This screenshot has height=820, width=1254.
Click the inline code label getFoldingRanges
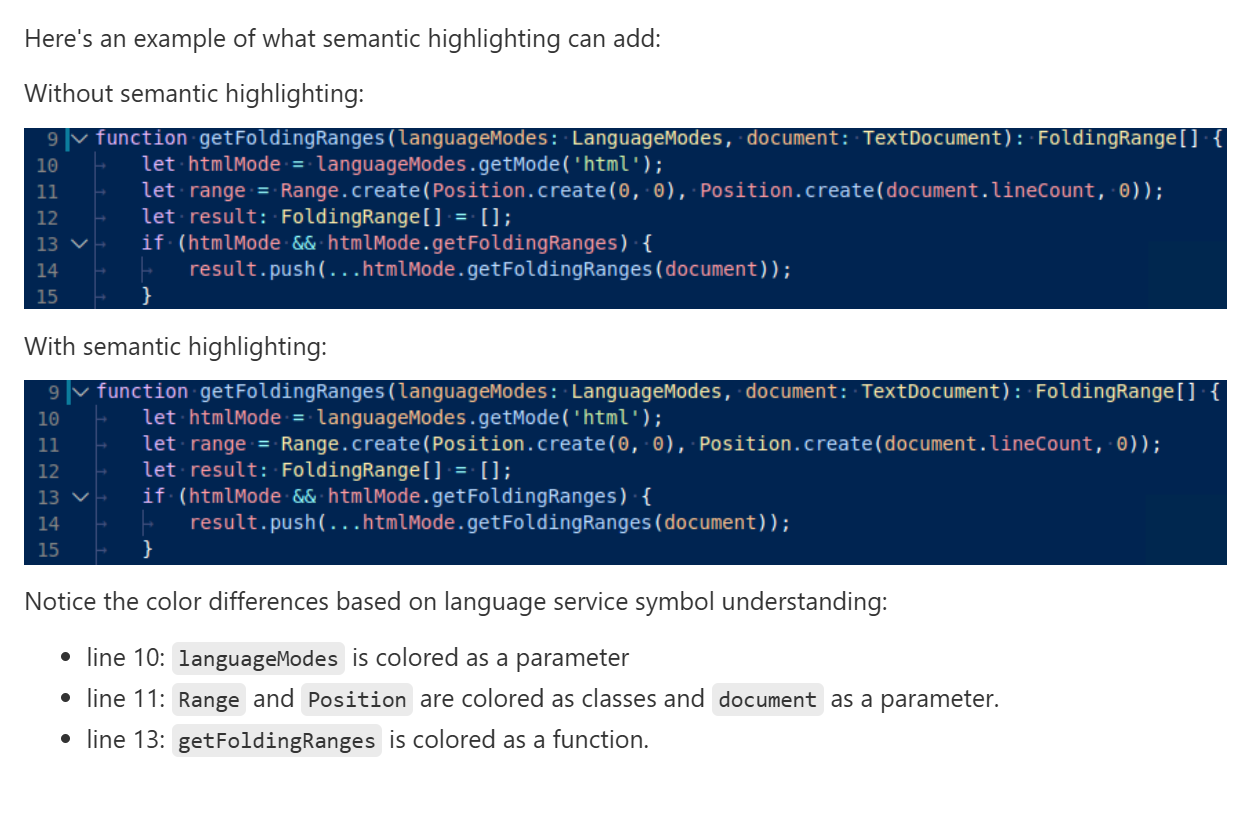[276, 741]
